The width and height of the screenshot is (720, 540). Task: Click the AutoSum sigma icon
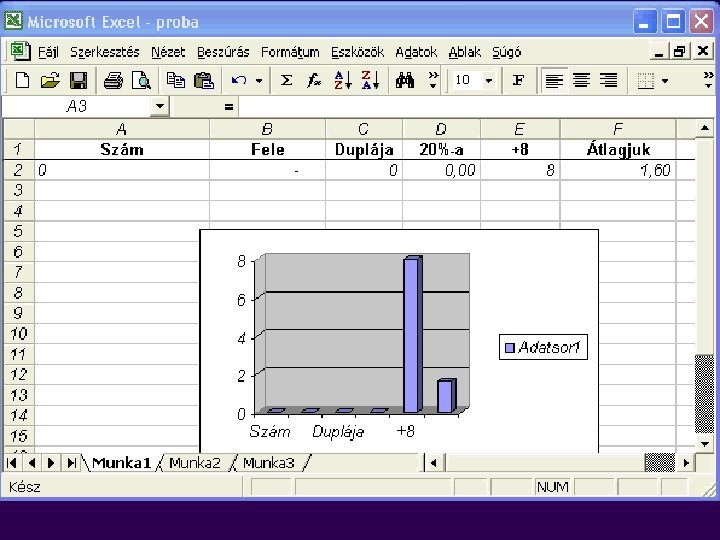click(287, 80)
